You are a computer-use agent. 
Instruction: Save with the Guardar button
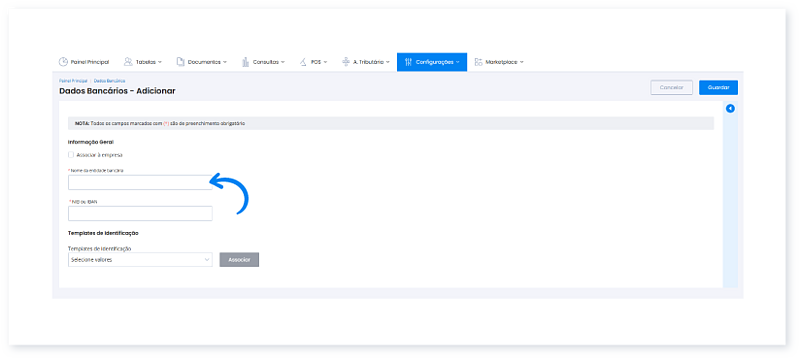(x=718, y=87)
